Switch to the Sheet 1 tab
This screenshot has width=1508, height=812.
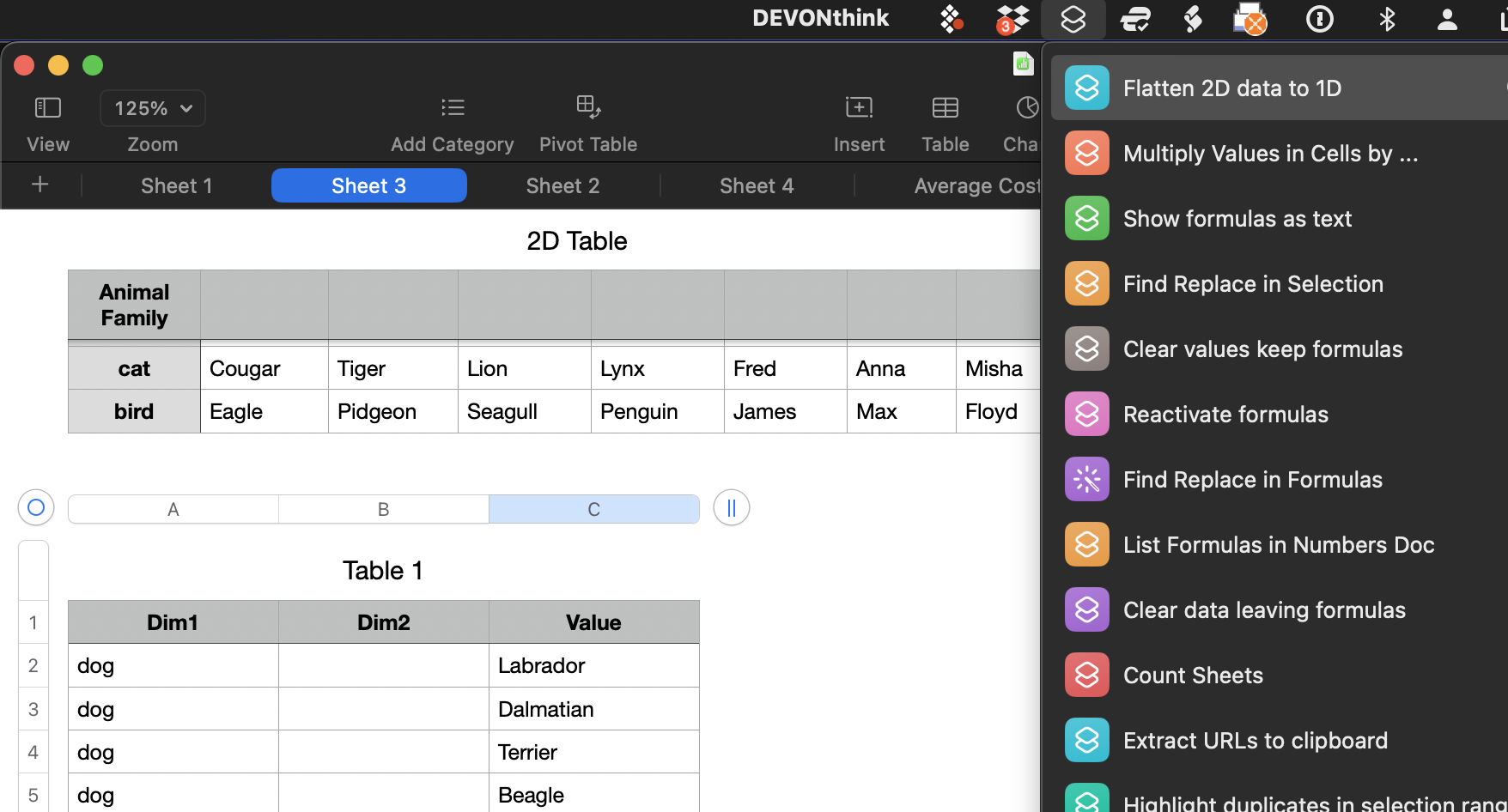pyautogui.click(x=176, y=186)
